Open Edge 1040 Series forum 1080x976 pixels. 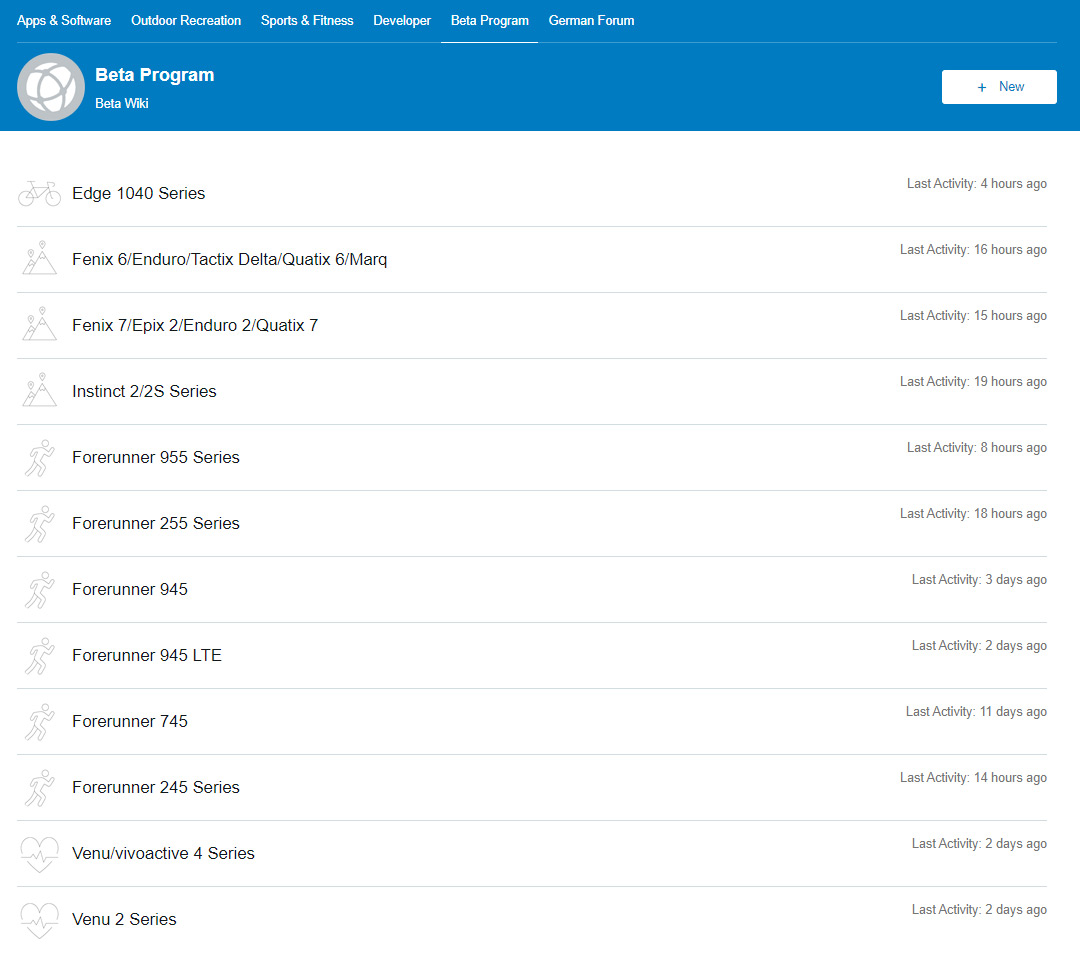pos(138,194)
